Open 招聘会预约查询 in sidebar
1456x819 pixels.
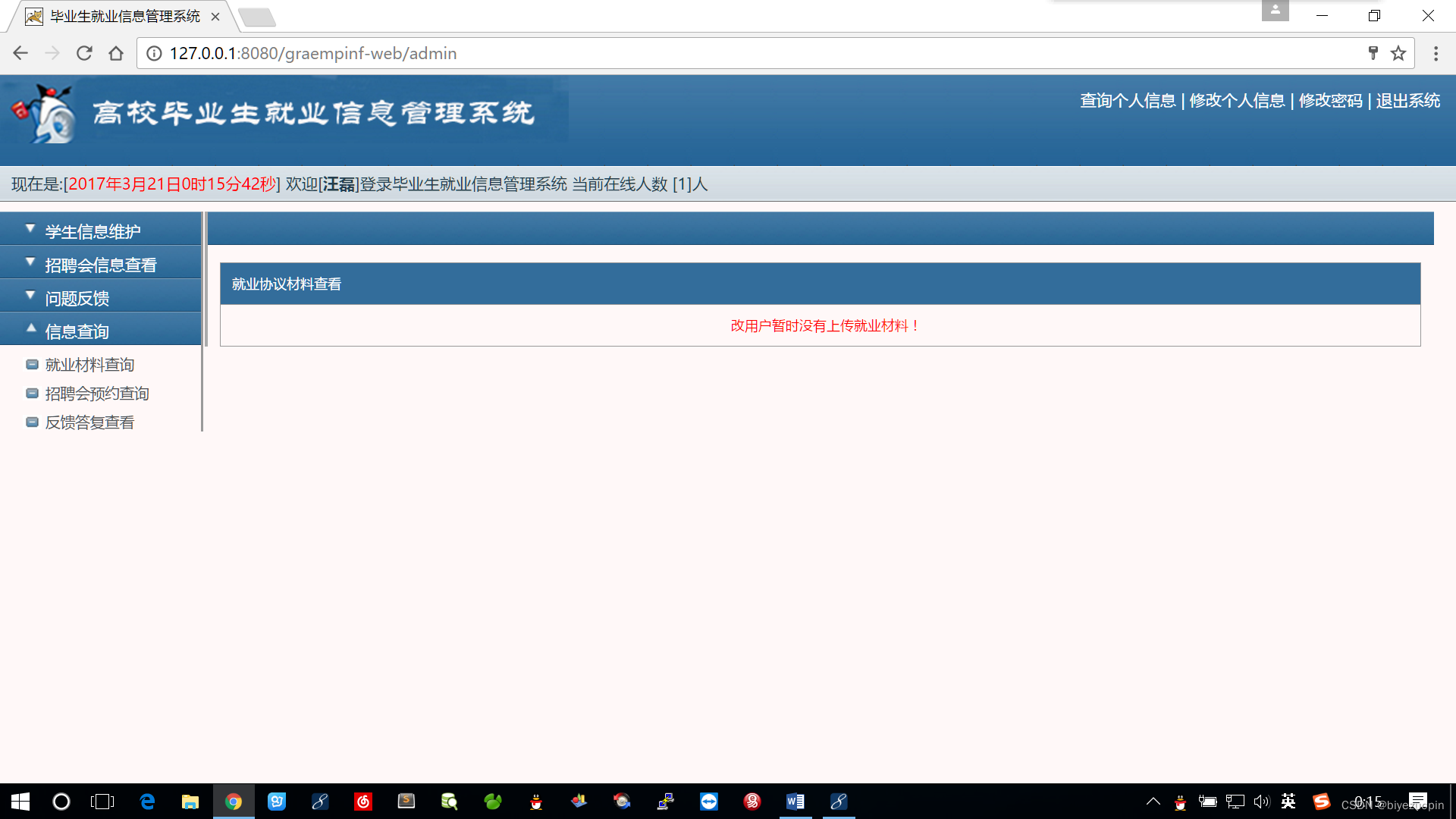(x=97, y=394)
